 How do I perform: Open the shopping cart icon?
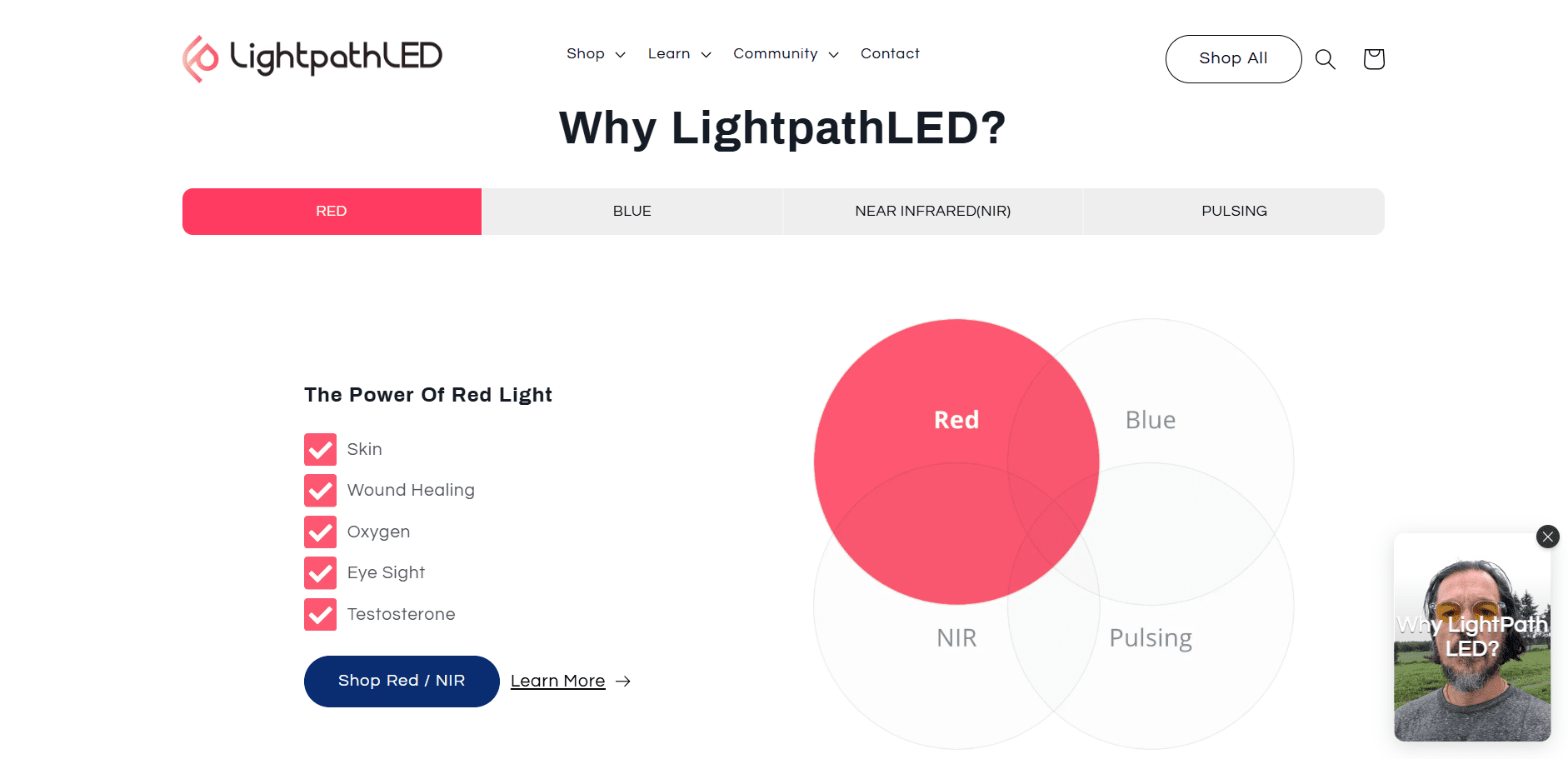pos(1373,59)
